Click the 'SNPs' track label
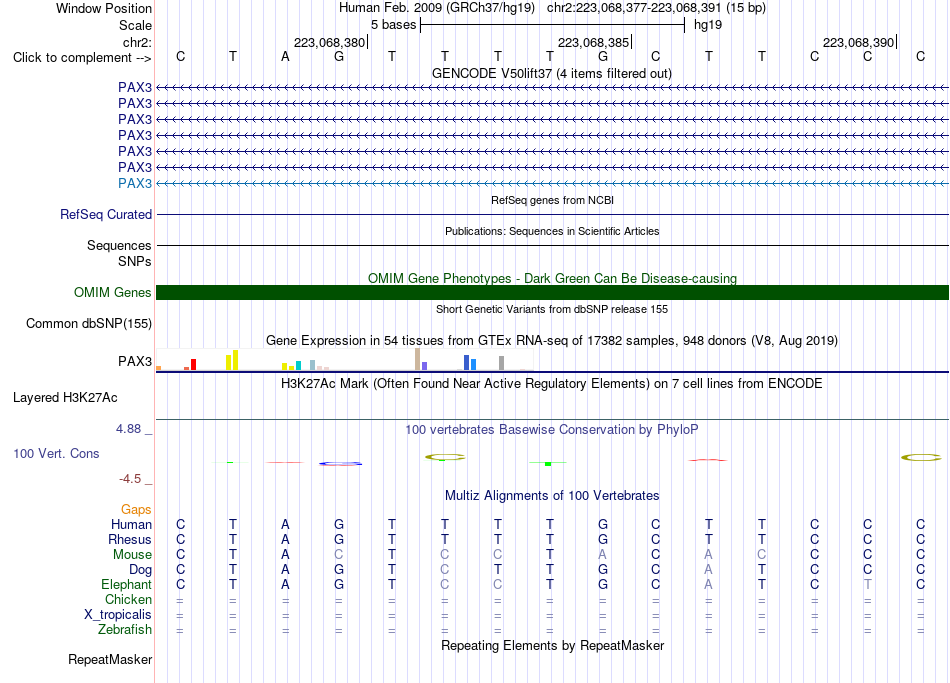Viewport: 950px width, 683px height. [x=135, y=261]
